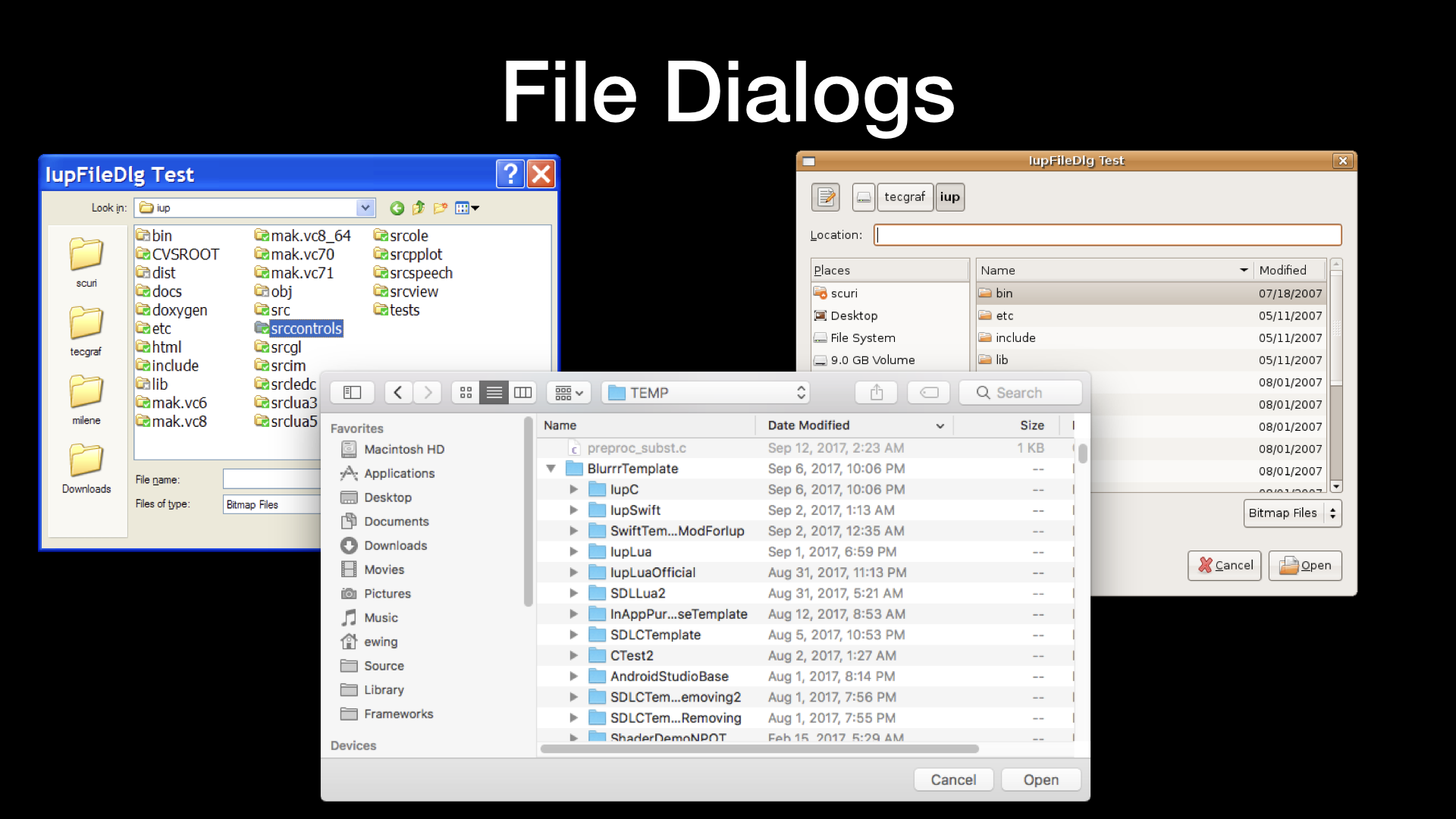
Task: Click the Create New Folder icon
Action: [x=441, y=208]
